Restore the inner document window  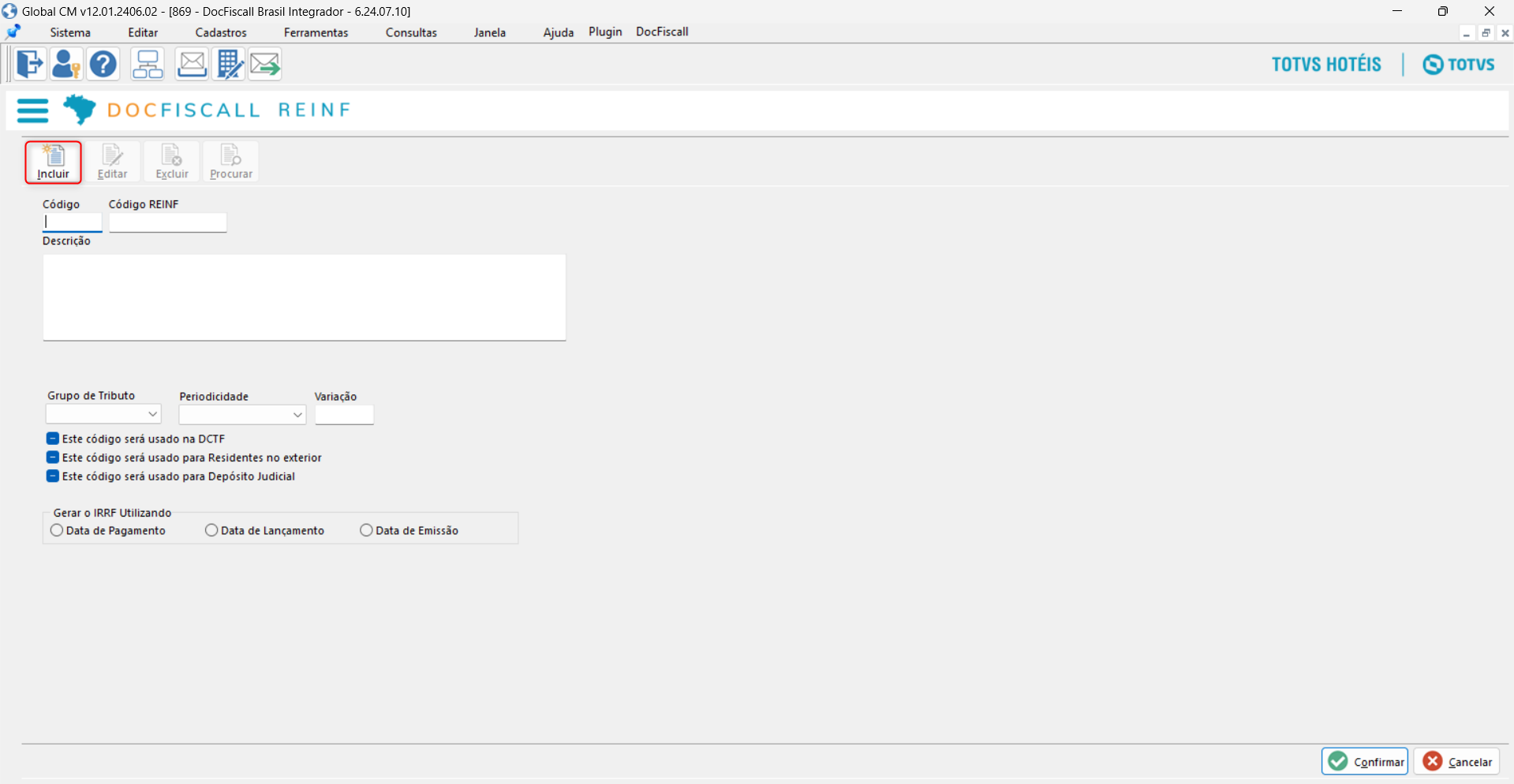click(x=1486, y=33)
